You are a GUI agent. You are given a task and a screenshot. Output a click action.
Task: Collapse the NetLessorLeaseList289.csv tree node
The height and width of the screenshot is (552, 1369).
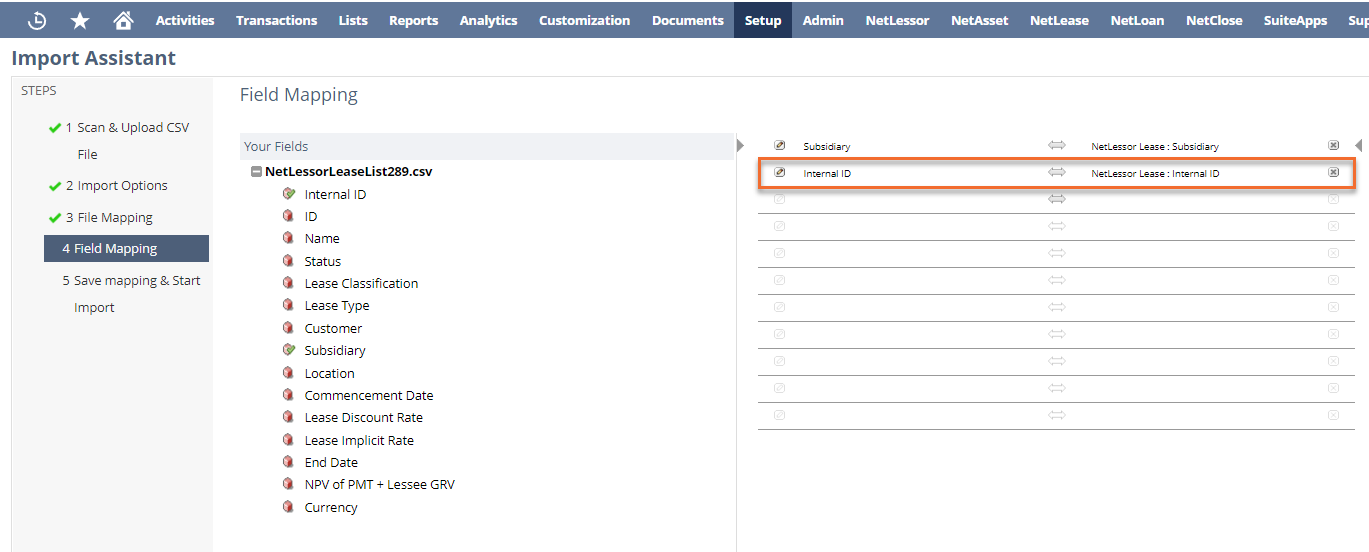pyautogui.click(x=256, y=172)
